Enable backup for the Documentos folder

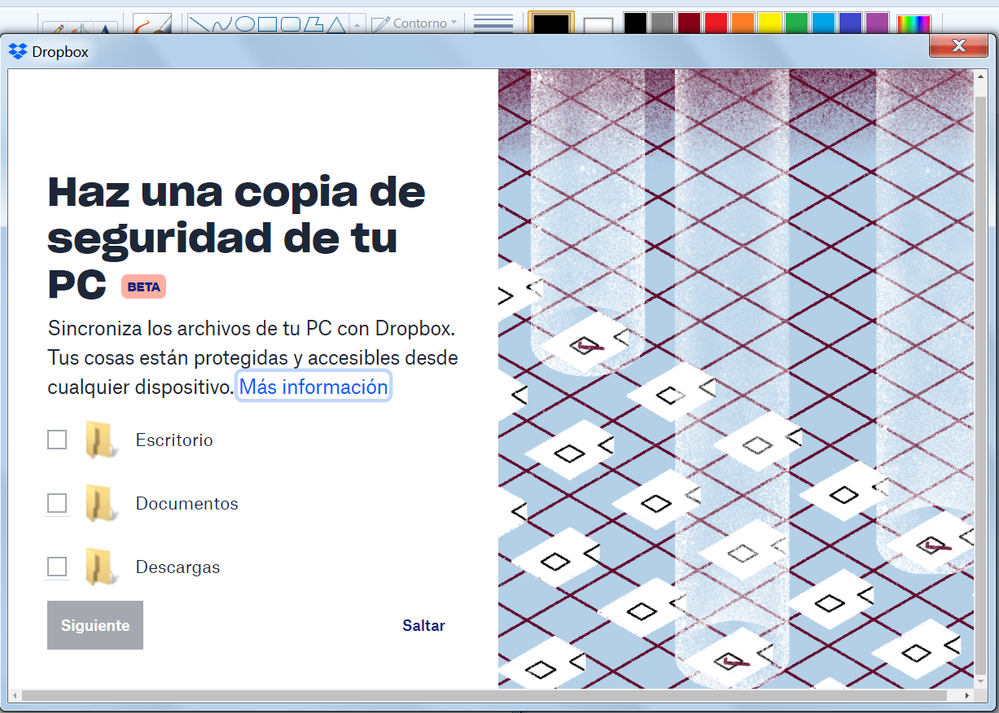[x=57, y=503]
